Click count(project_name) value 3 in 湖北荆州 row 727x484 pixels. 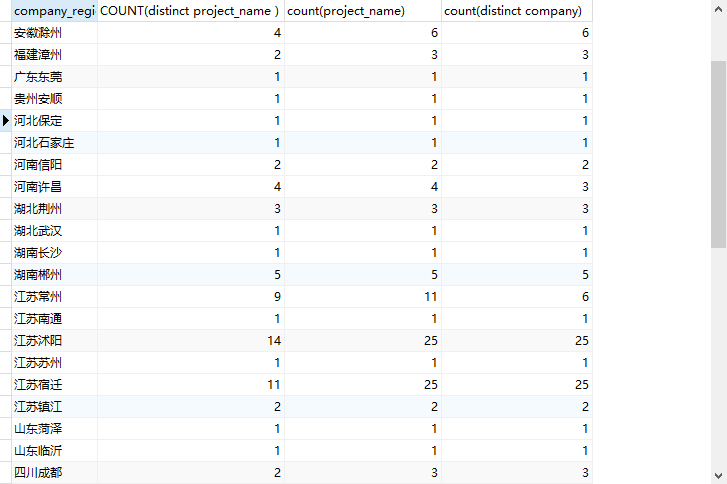363,209
